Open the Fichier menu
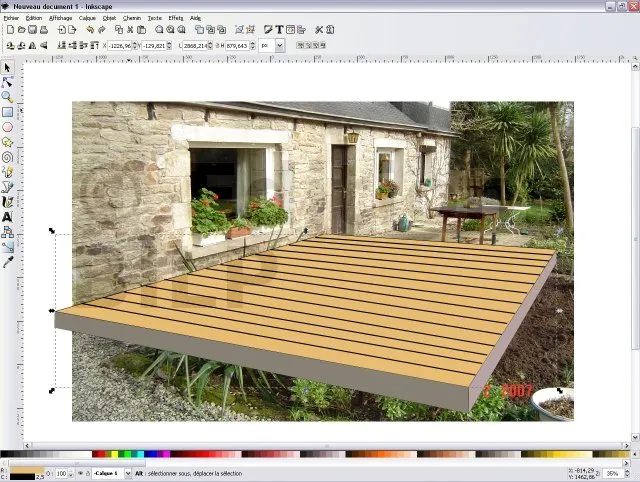640x482 pixels. pos(11,18)
